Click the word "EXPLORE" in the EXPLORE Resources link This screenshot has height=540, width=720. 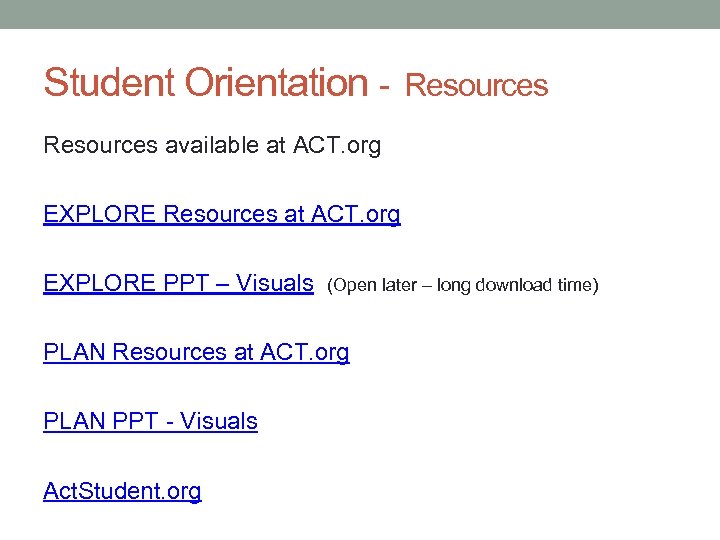click(100, 214)
